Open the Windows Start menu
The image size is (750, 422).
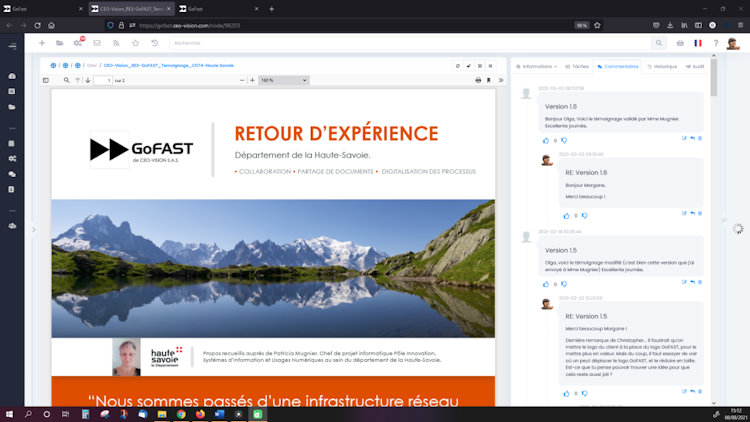(x=9, y=414)
